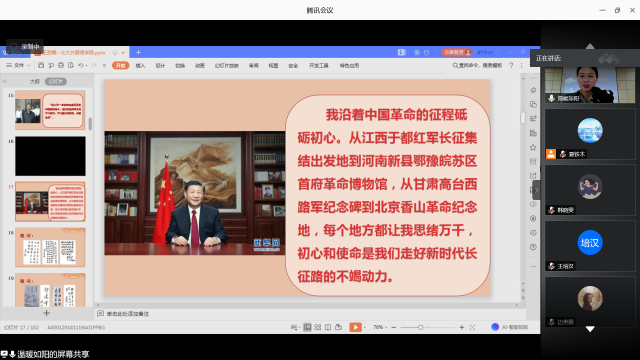Screen dimensions: 640x360
Task: Expand next participants with down arrow
Action: coord(590,329)
